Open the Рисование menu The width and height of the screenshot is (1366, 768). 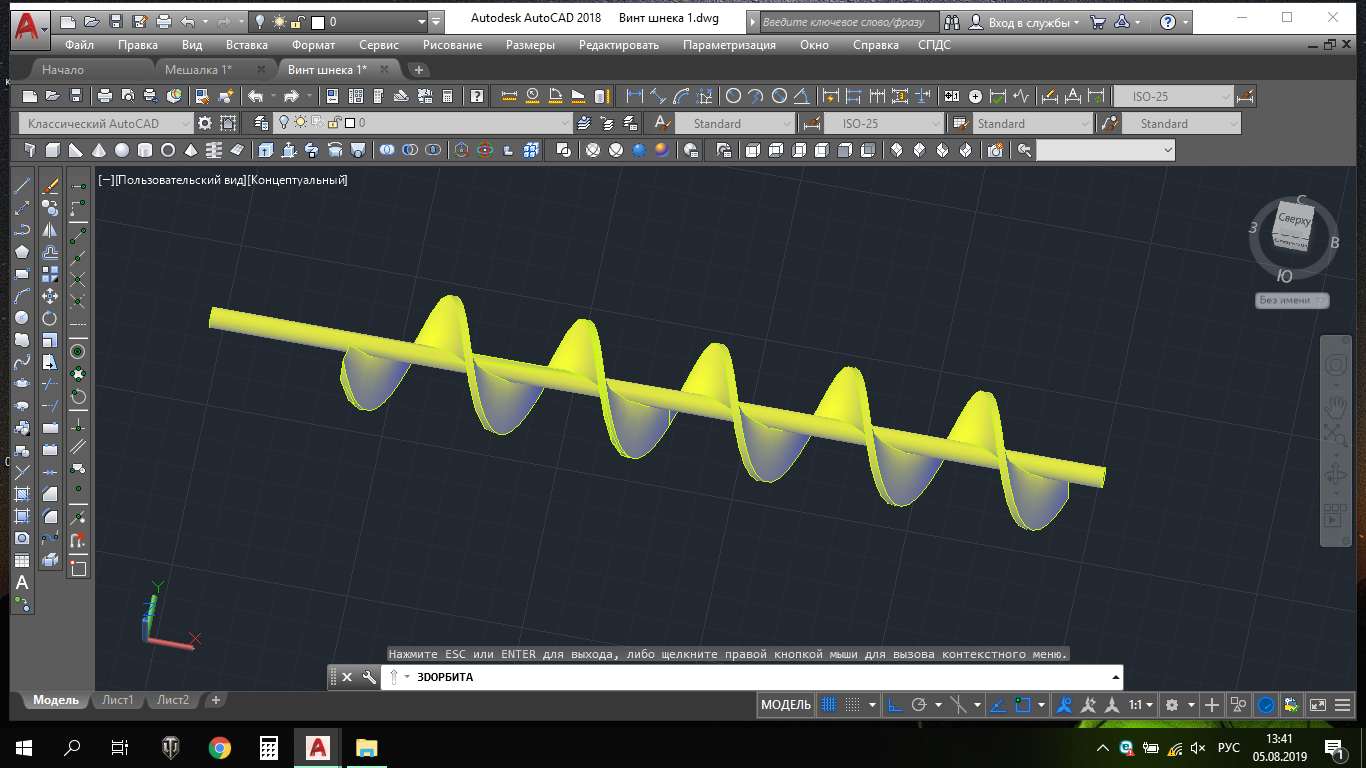click(x=452, y=45)
